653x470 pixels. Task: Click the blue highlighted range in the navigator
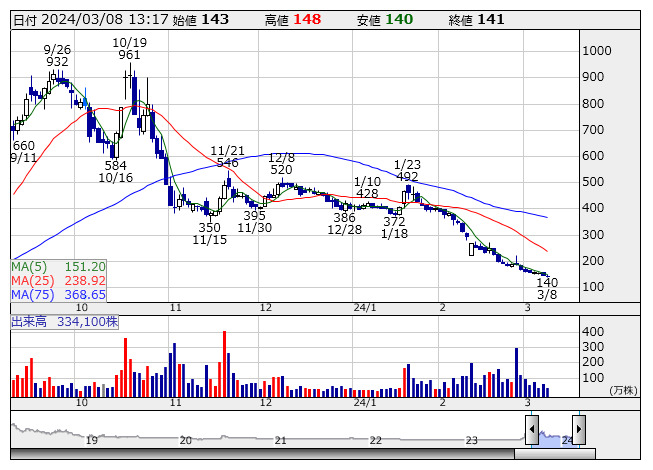pos(554,439)
